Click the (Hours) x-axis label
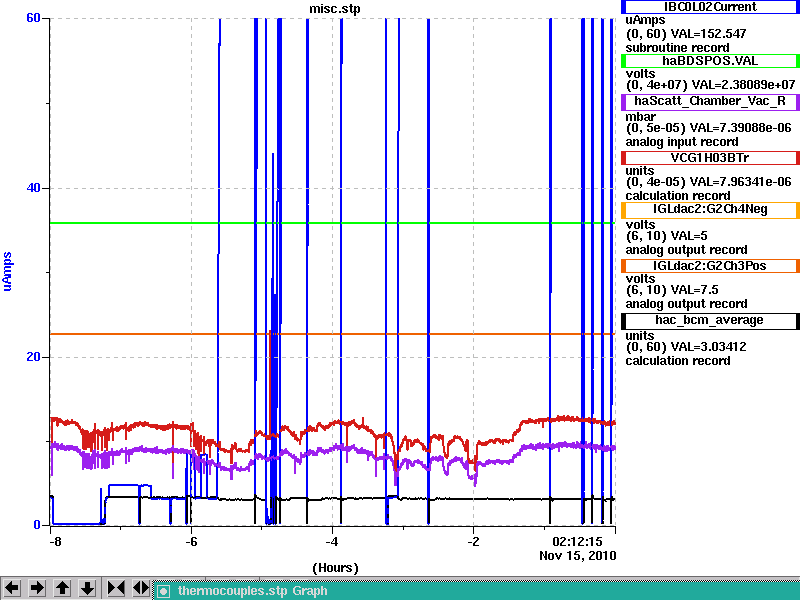Viewport: 800px width, 600px height. coord(335,568)
